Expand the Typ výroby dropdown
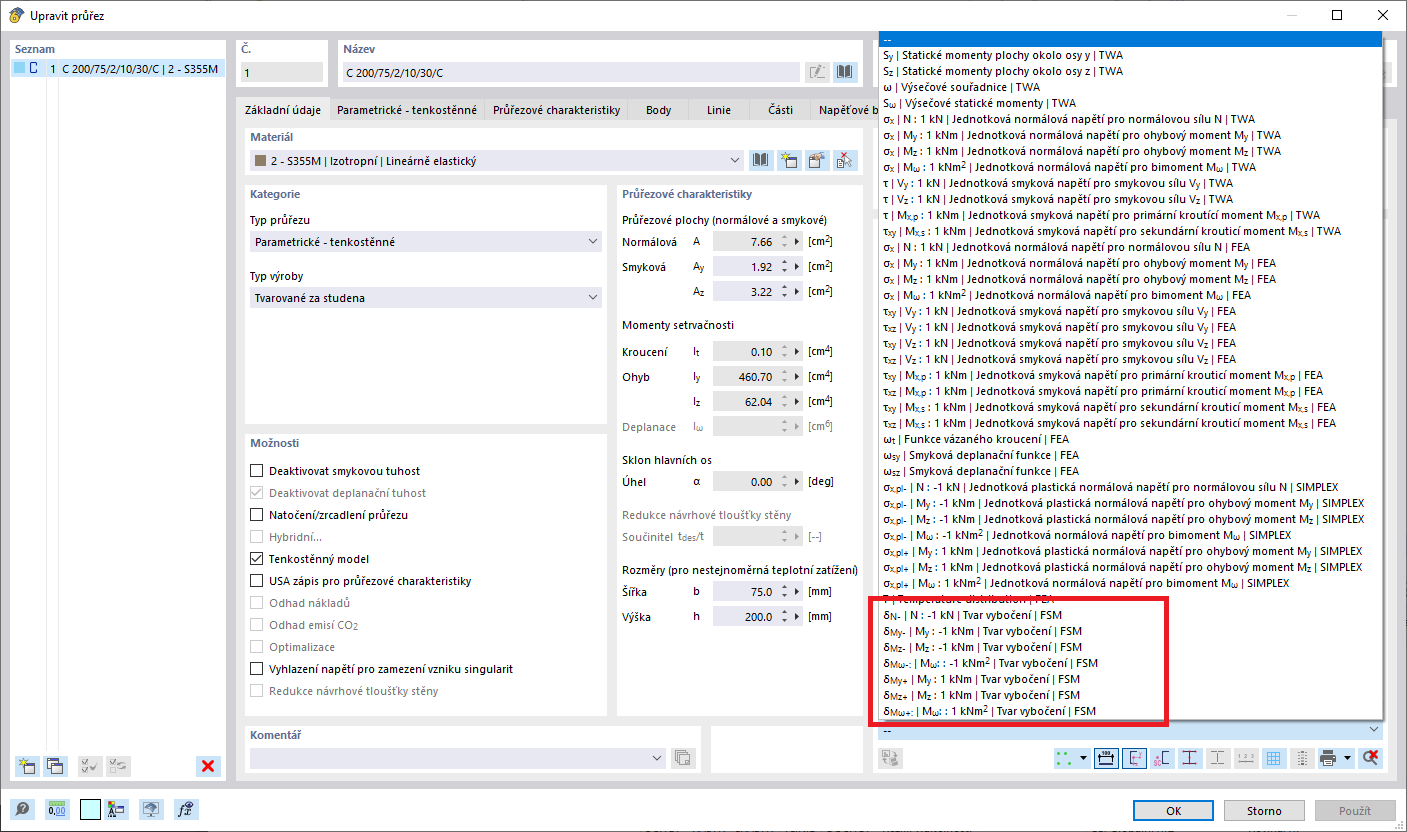 425,297
